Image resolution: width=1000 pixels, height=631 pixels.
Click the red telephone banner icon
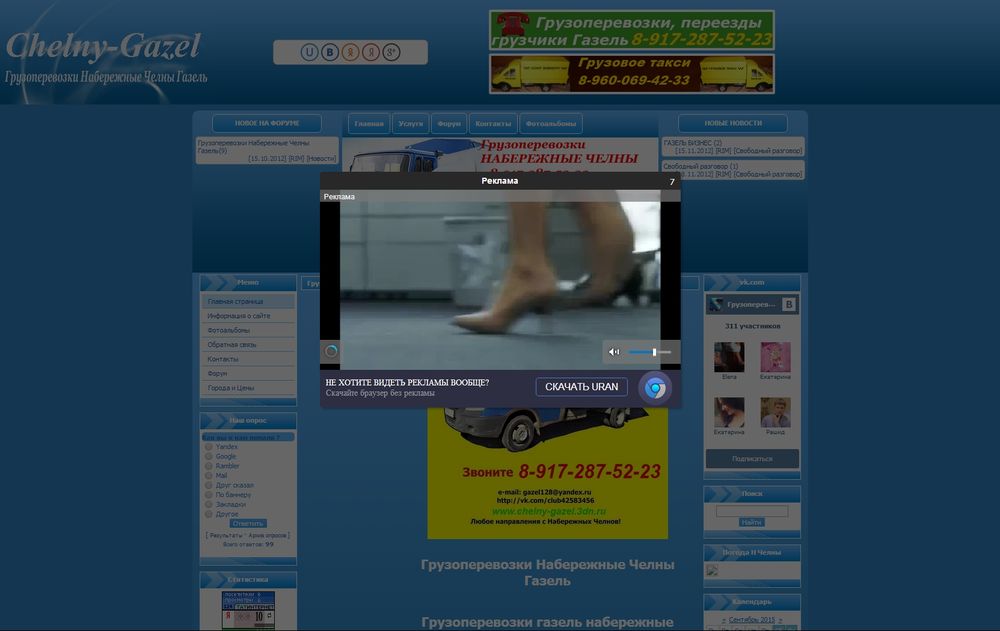[x=513, y=24]
